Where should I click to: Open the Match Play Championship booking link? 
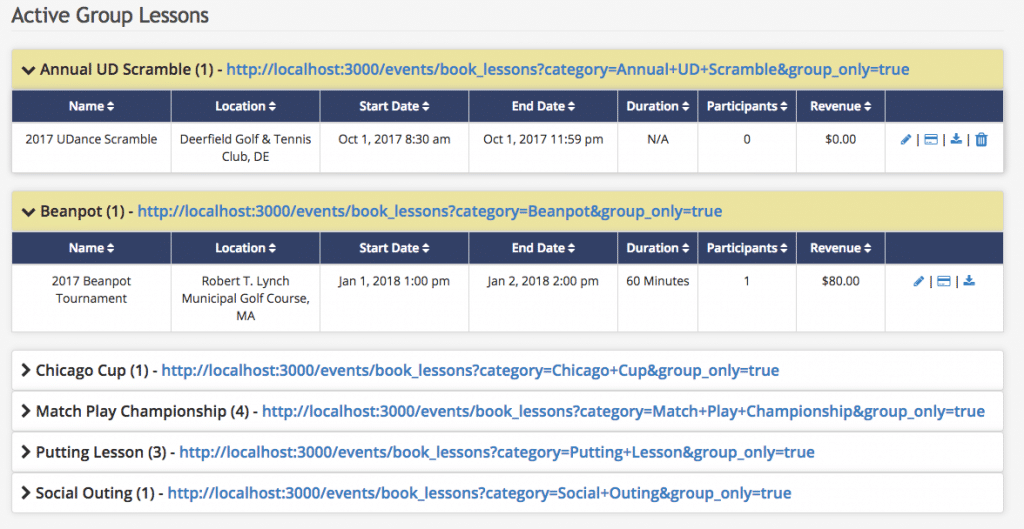[623, 411]
